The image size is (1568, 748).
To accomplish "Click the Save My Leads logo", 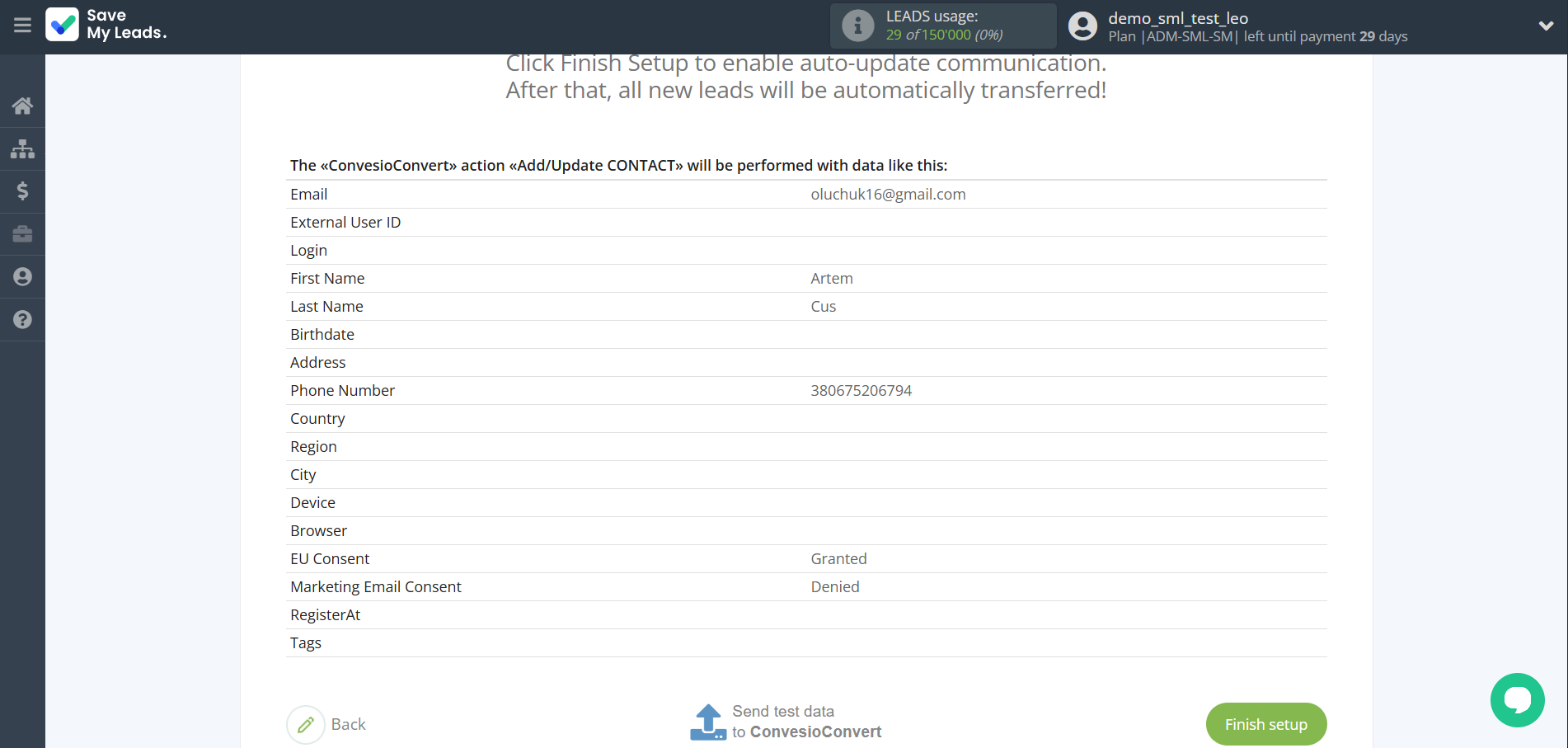I will point(106,25).
